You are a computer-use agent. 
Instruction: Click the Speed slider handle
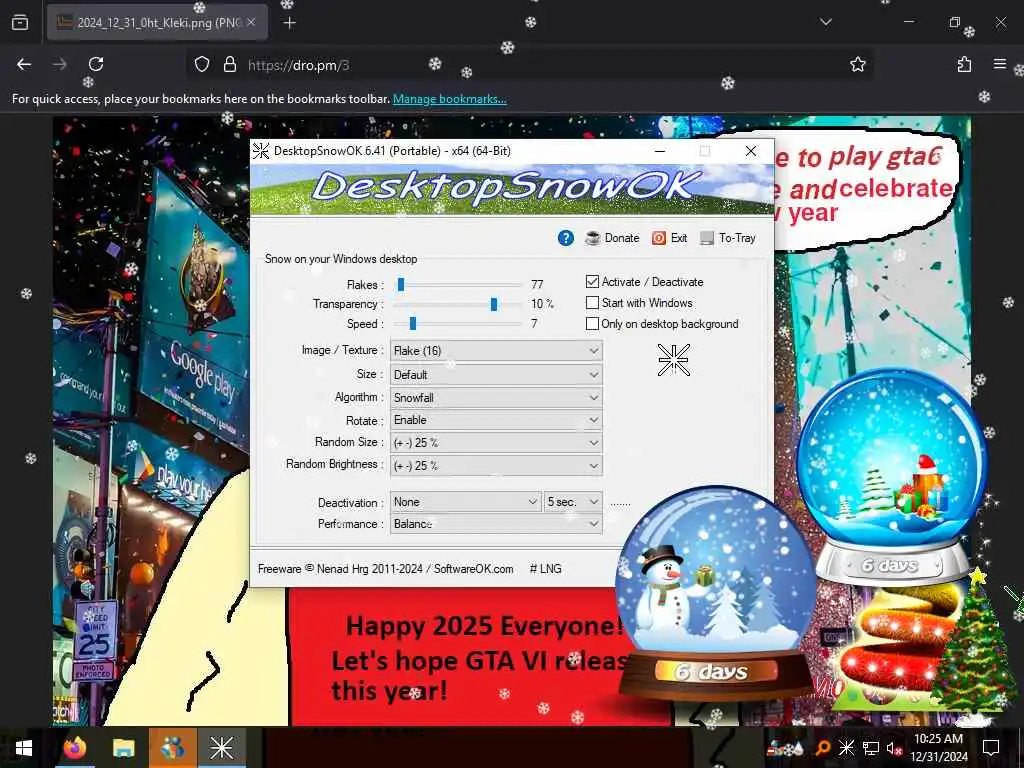point(413,324)
